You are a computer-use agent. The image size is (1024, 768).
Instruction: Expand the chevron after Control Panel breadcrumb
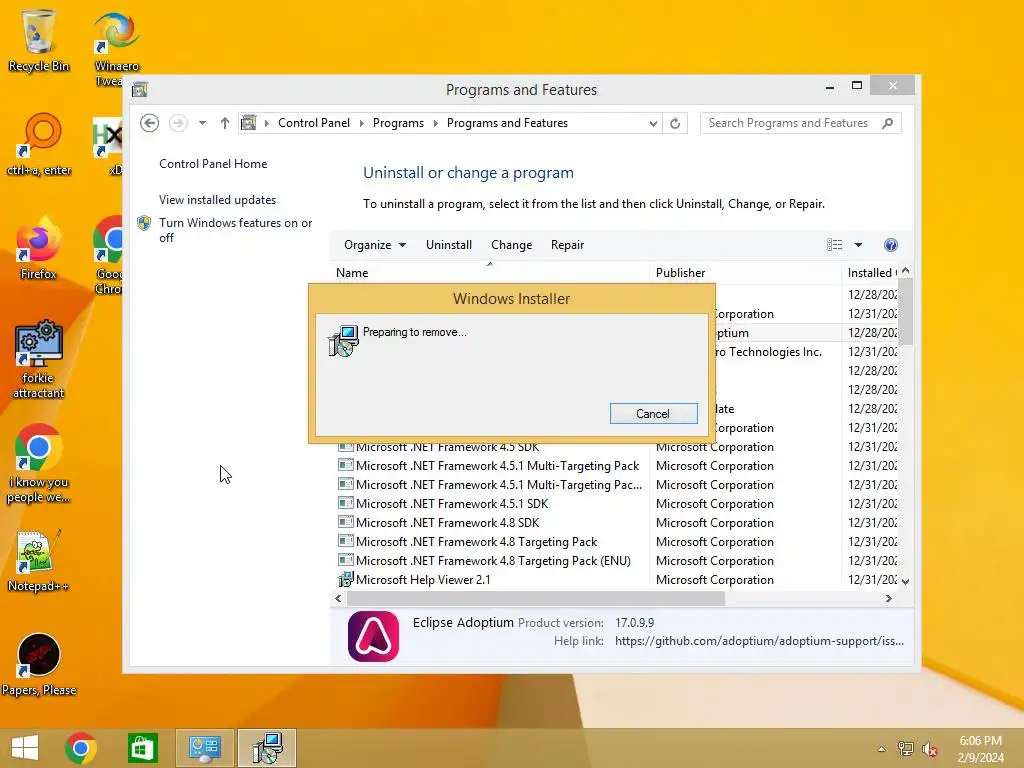coord(362,123)
